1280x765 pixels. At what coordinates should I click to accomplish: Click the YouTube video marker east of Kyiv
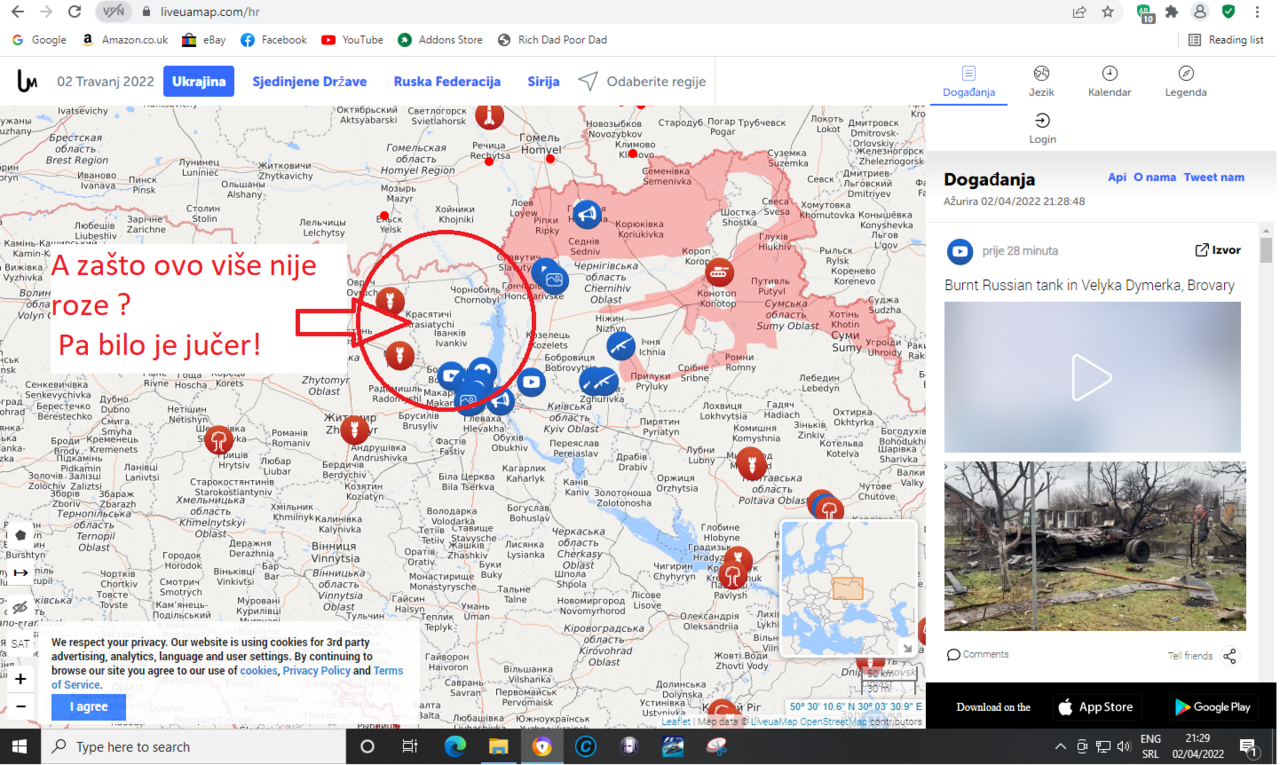pos(531,381)
